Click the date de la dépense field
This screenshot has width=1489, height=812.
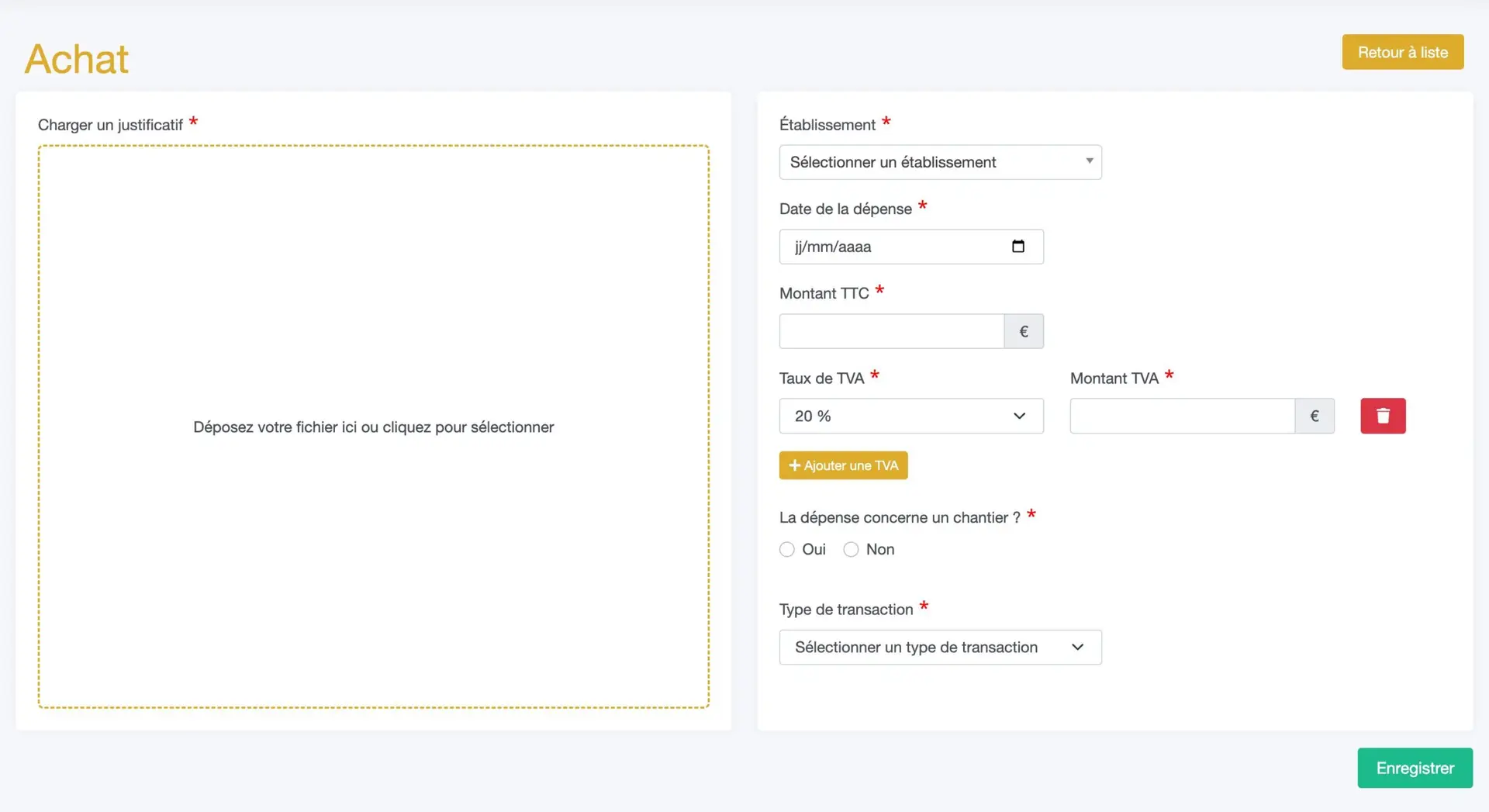pyautogui.click(x=911, y=247)
